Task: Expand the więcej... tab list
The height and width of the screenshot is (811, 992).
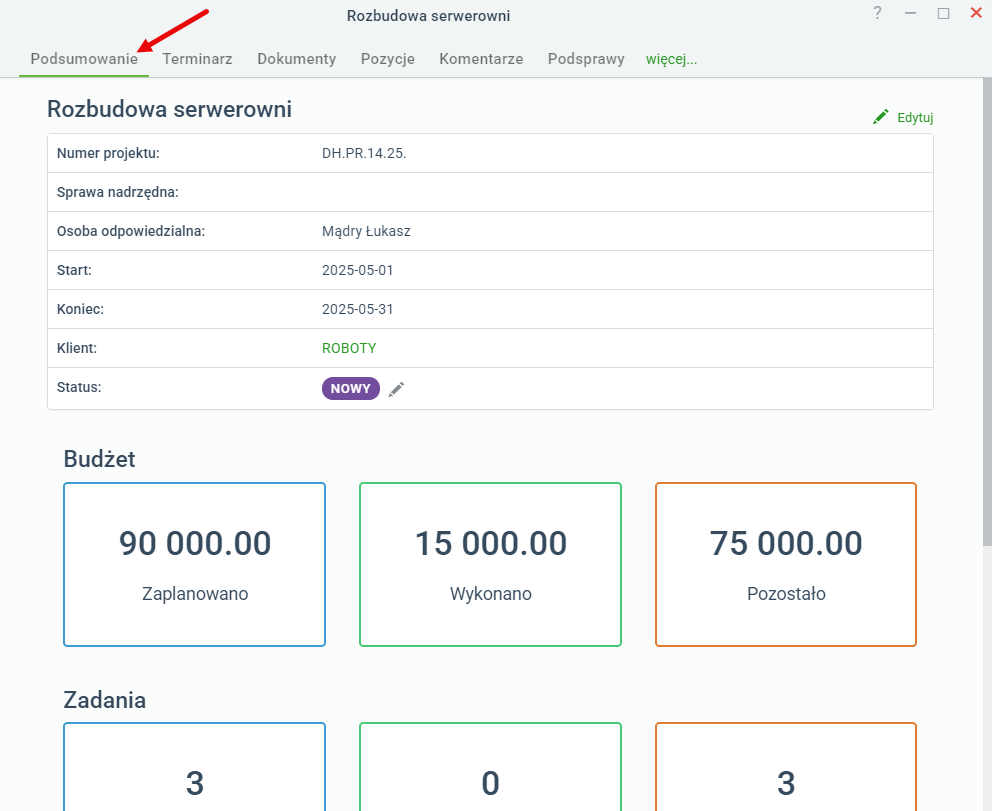Action: pyautogui.click(x=671, y=59)
